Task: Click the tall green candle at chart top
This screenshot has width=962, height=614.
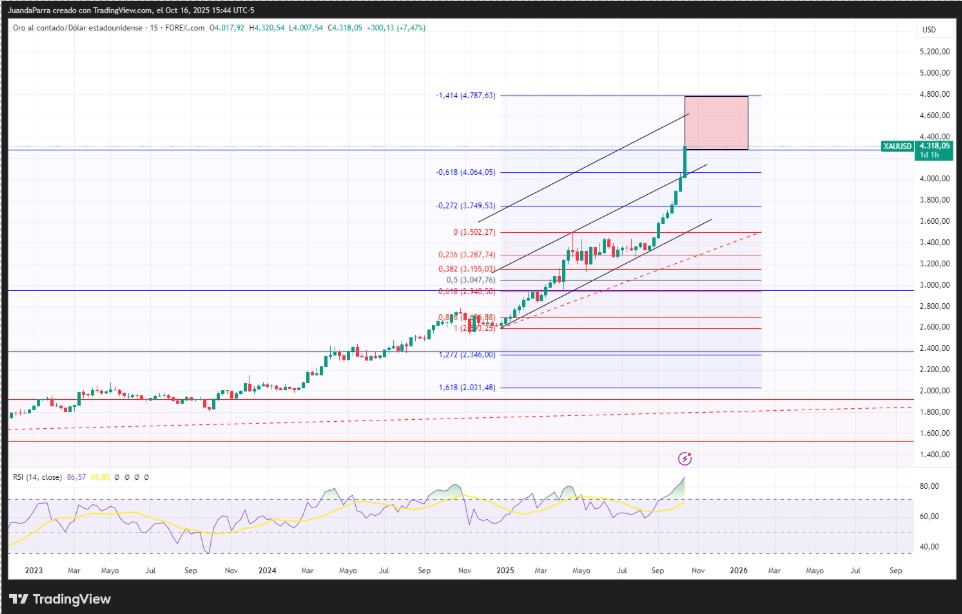Action: click(x=684, y=160)
